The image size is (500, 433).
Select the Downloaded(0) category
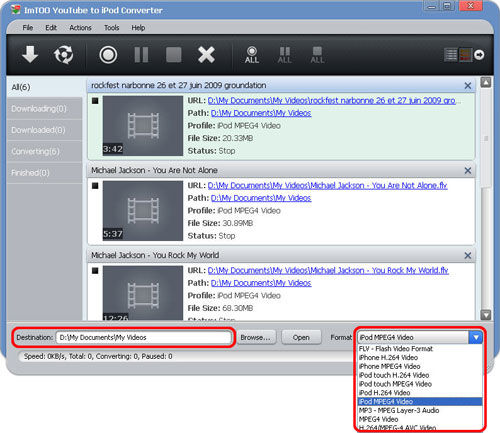44,130
